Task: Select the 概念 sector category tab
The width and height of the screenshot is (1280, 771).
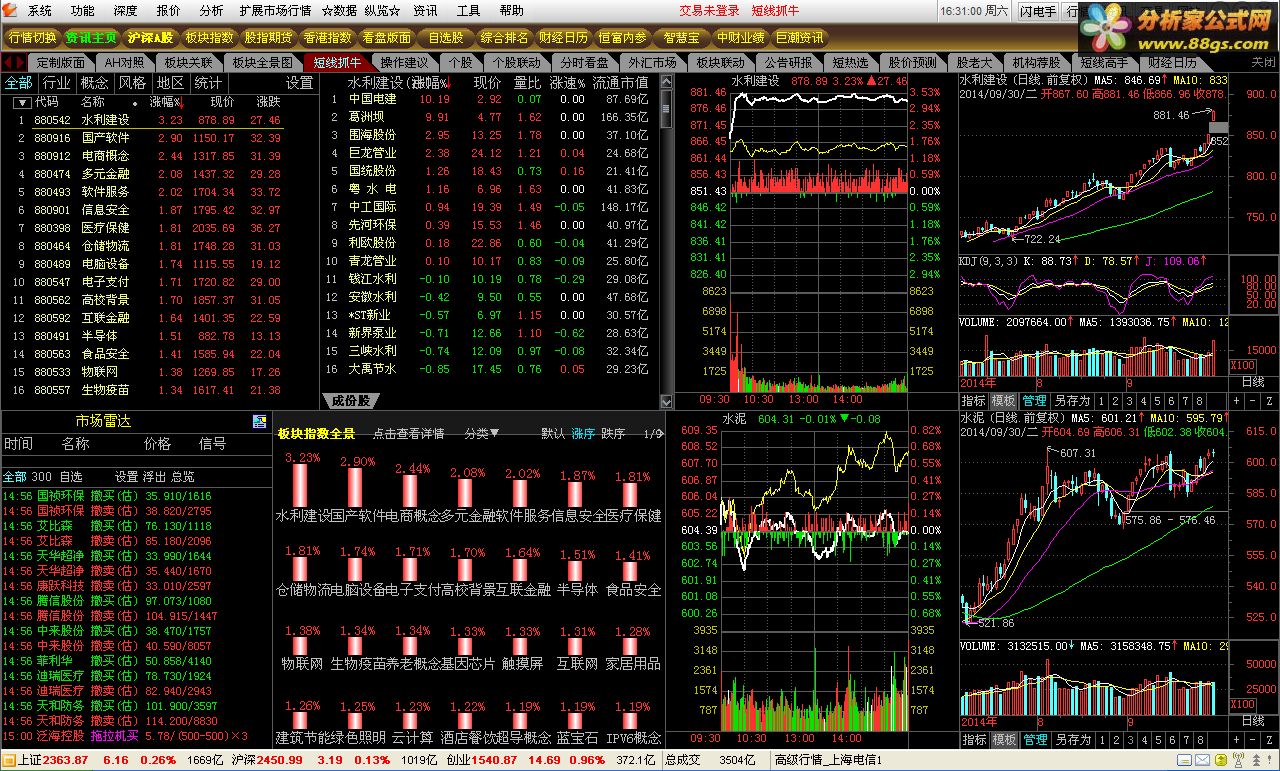Action: pos(95,82)
